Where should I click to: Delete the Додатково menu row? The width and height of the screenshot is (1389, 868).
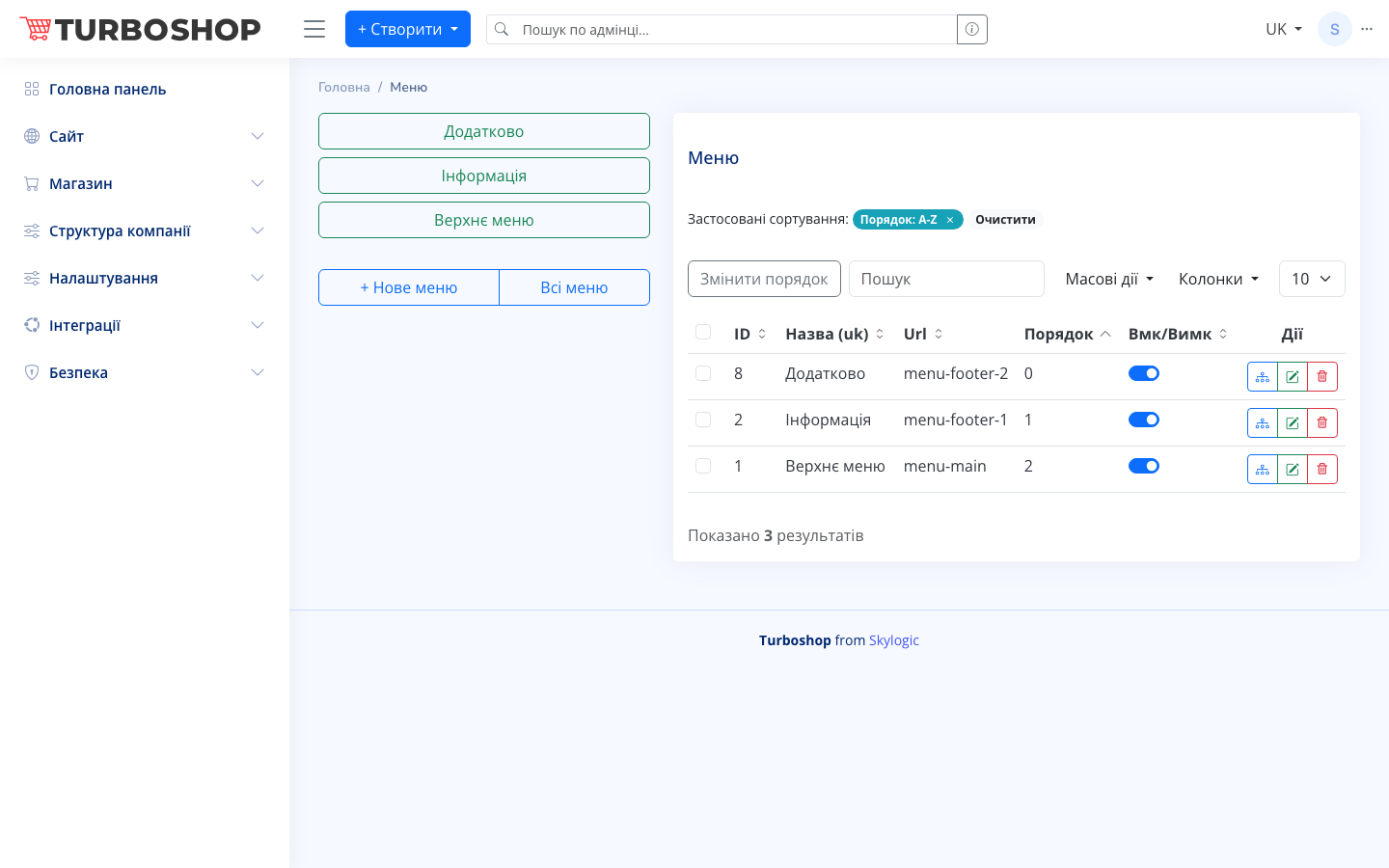click(1322, 376)
